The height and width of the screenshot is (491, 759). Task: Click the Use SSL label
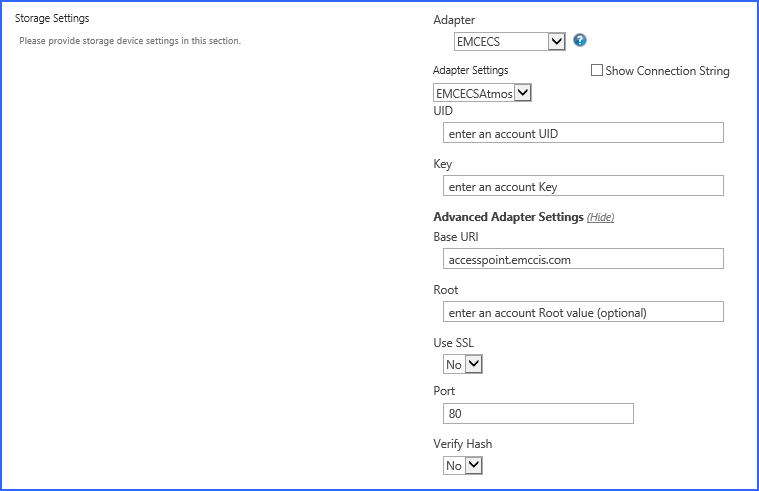[x=455, y=343]
